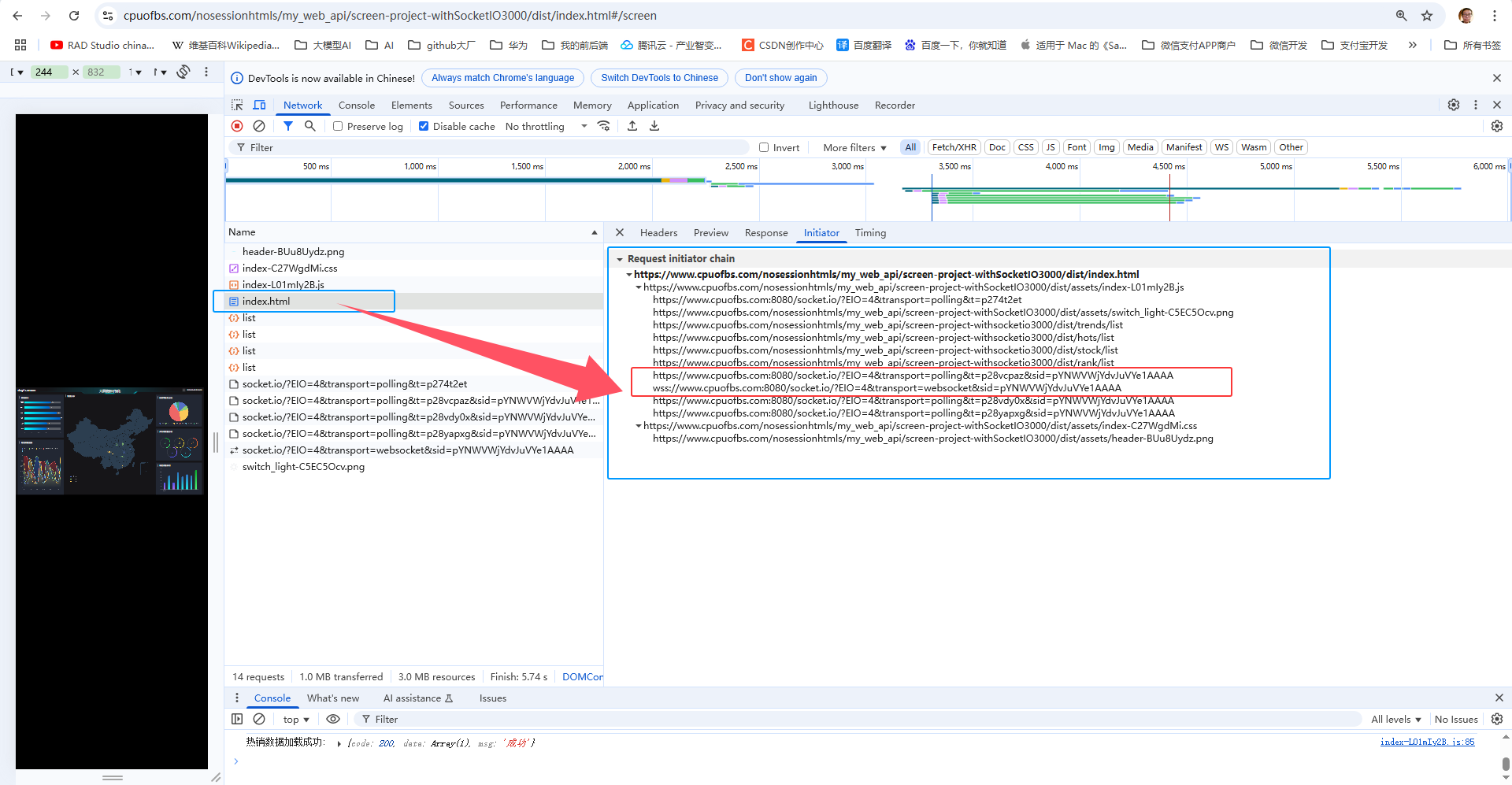This screenshot has width=1512, height=785.
Task: Stop recording network log
Action: point(237,126)
